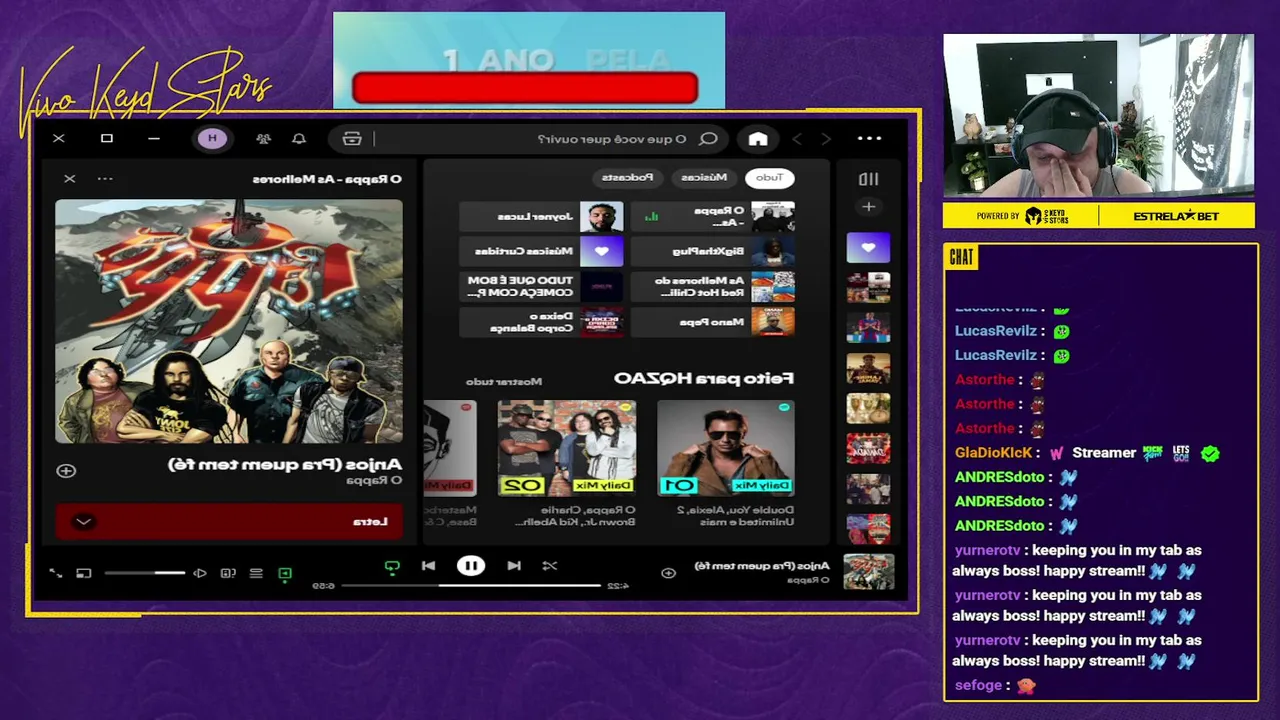Open the Queue icon in player bar
1280x720 pixels.
[256, 573]
